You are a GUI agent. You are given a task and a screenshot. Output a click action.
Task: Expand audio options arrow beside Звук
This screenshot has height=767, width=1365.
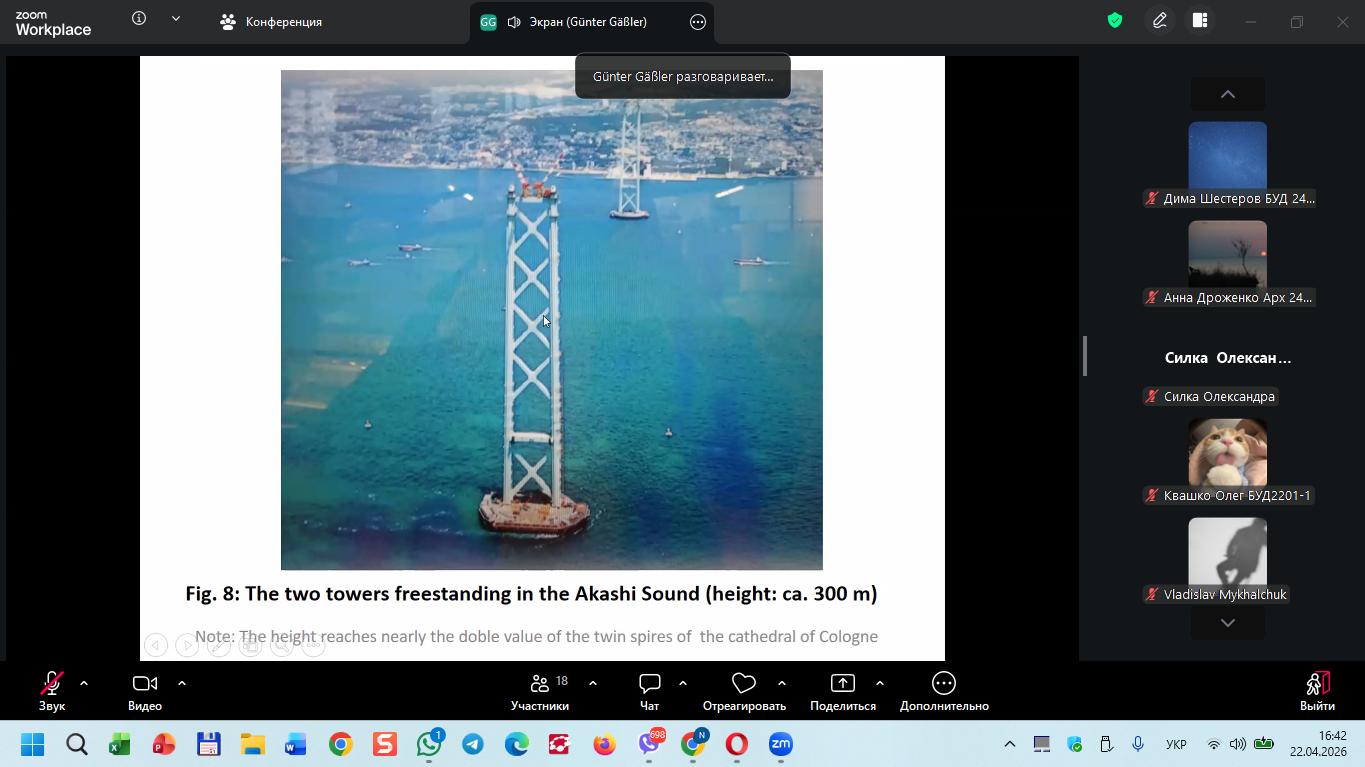click(x=84, y=683)
